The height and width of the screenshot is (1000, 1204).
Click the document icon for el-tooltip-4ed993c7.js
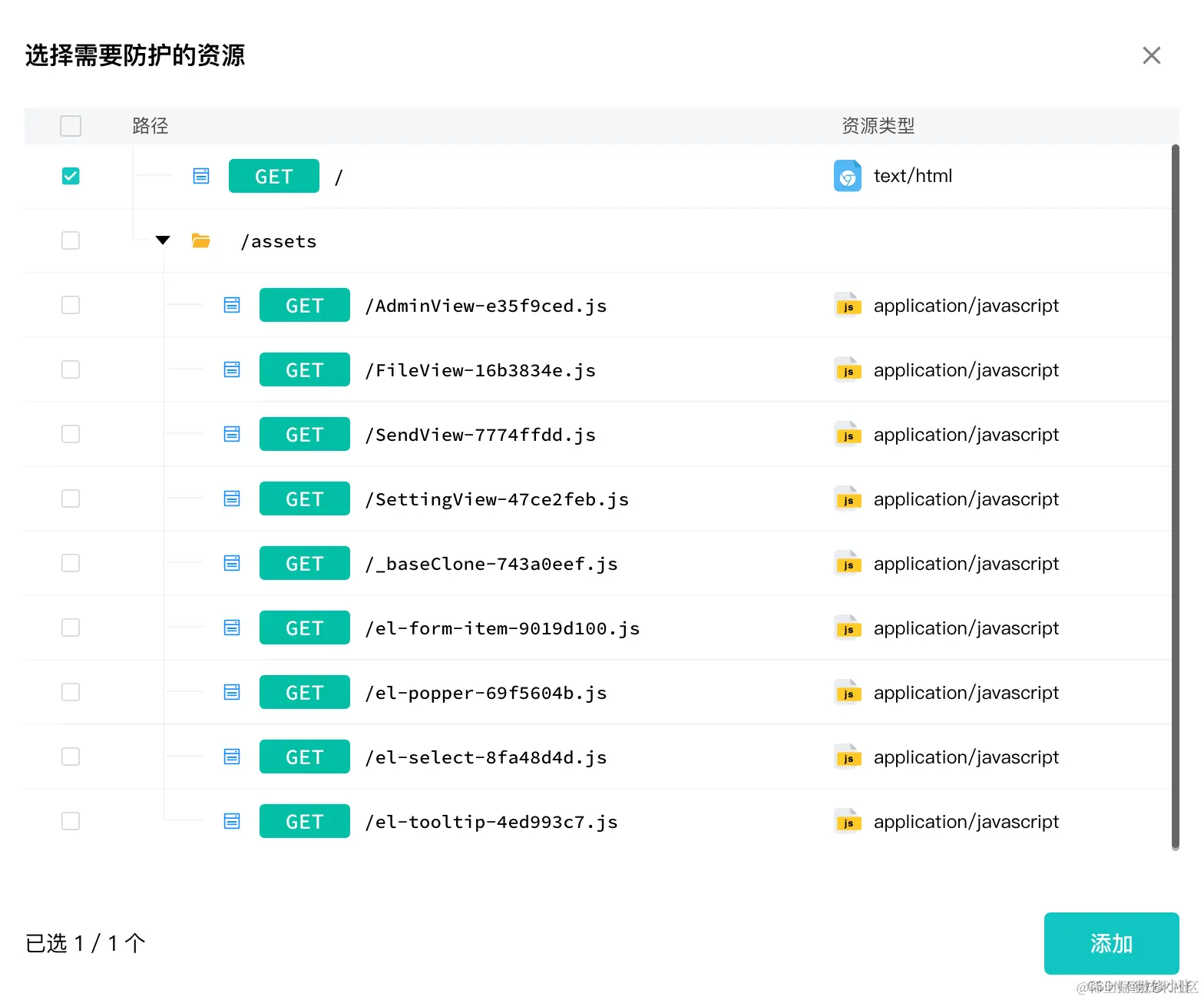(x=232, y=821)
